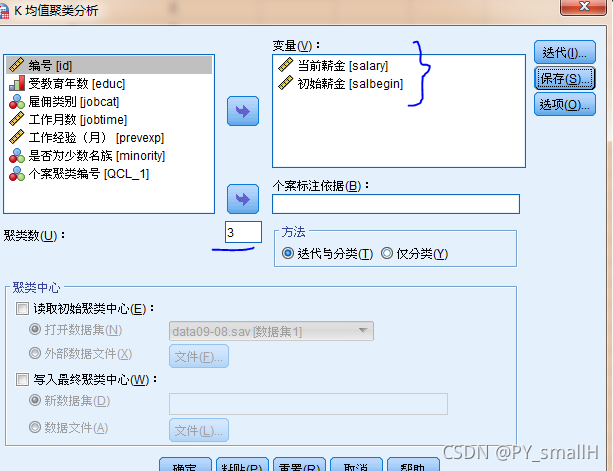613x471 pixels.
Task: Click the 个案标注依据 empty field
Action: 396,204
